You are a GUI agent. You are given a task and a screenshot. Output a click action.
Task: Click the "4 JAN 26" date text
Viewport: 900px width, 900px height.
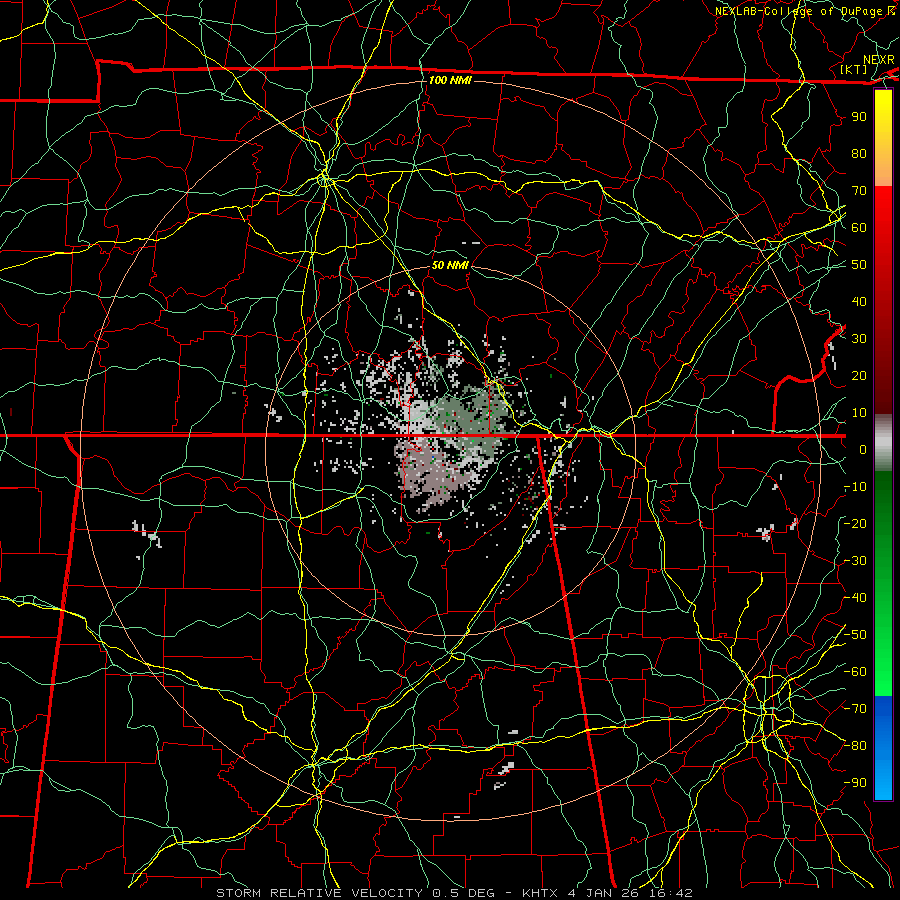click(603, 893)
